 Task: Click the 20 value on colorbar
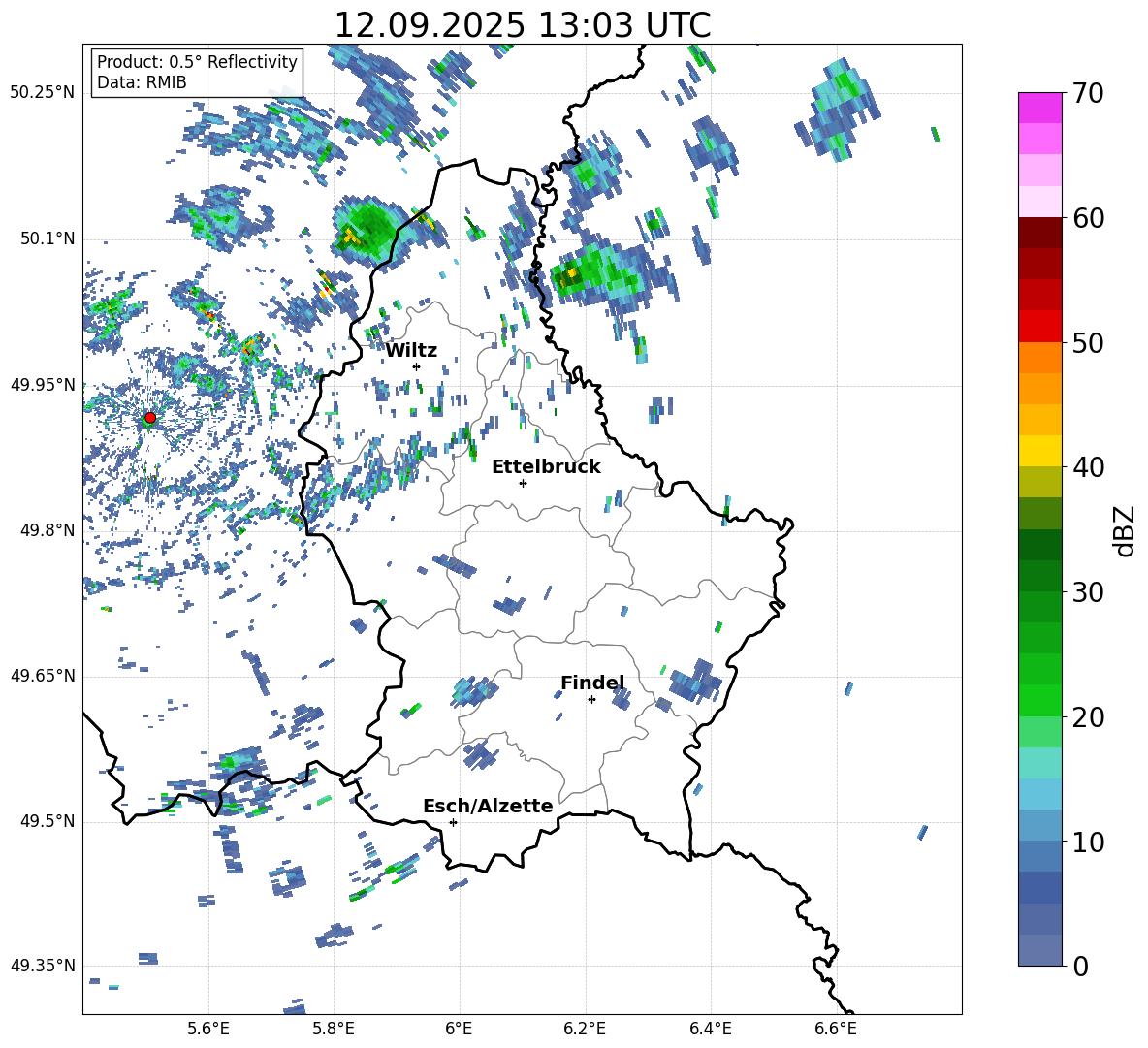(x=1088, y=717)
